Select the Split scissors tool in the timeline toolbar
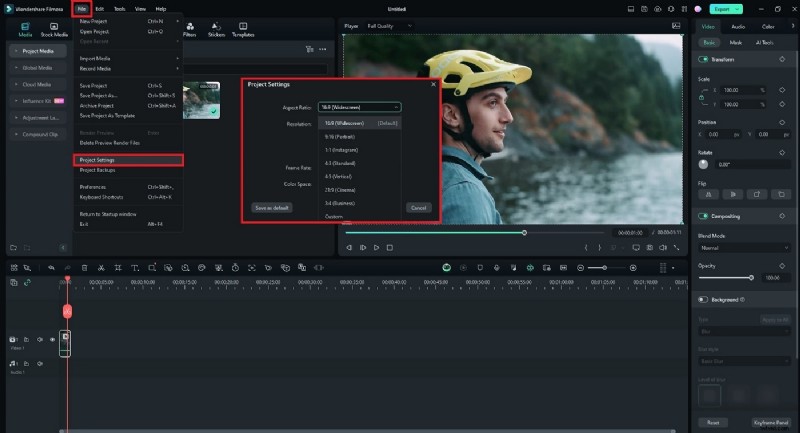Image resolution: width=800 pixels, height=433 pixels. tap(101, 268)
